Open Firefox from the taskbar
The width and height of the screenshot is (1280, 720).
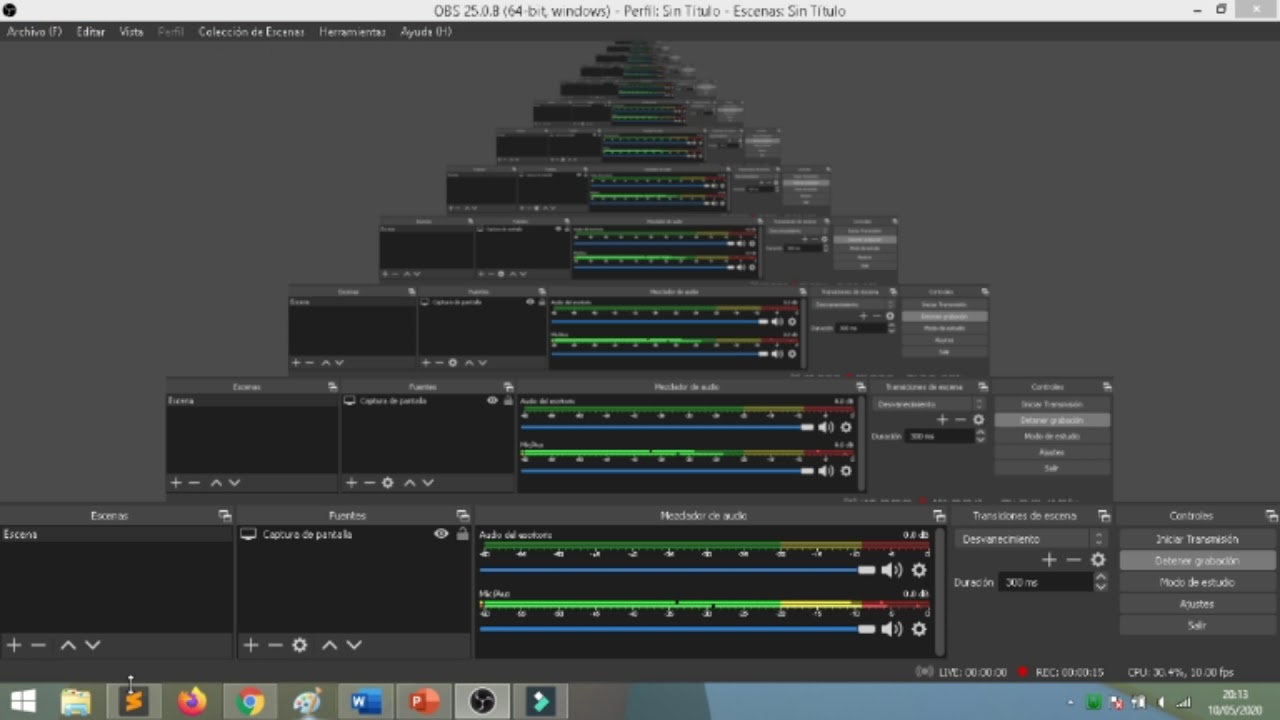[x=192, y=702]
